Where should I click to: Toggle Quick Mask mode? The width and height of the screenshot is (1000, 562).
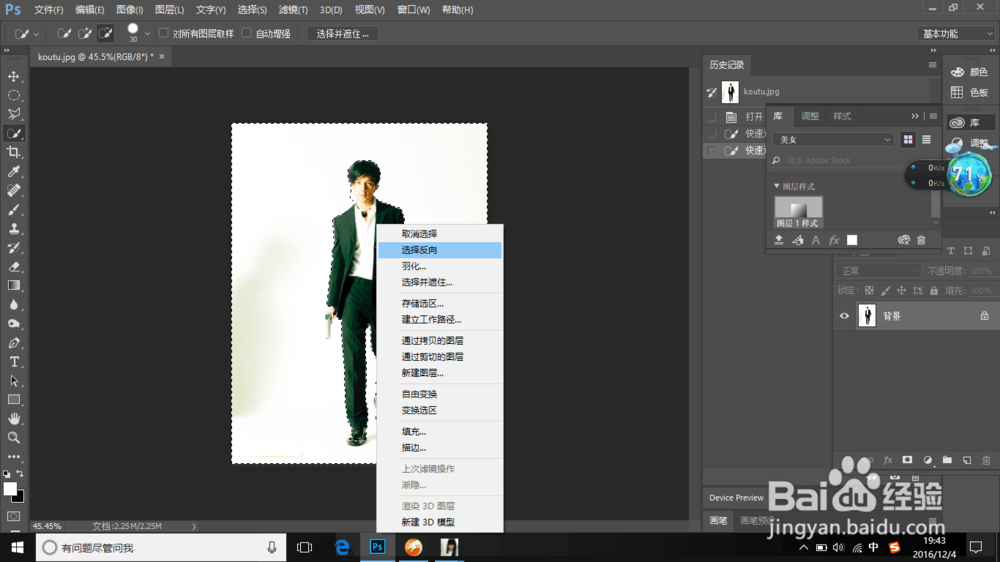(x=13, y=516)
